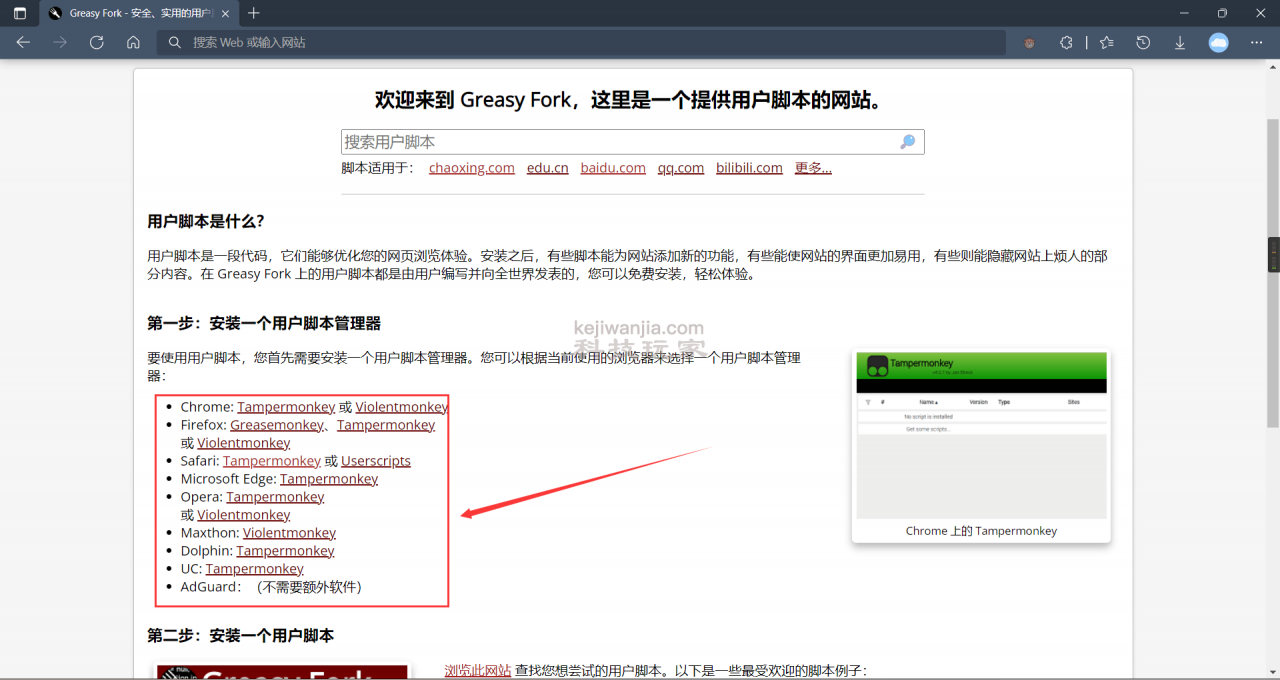Open scripts for chaoxing.com

(472, 167)
